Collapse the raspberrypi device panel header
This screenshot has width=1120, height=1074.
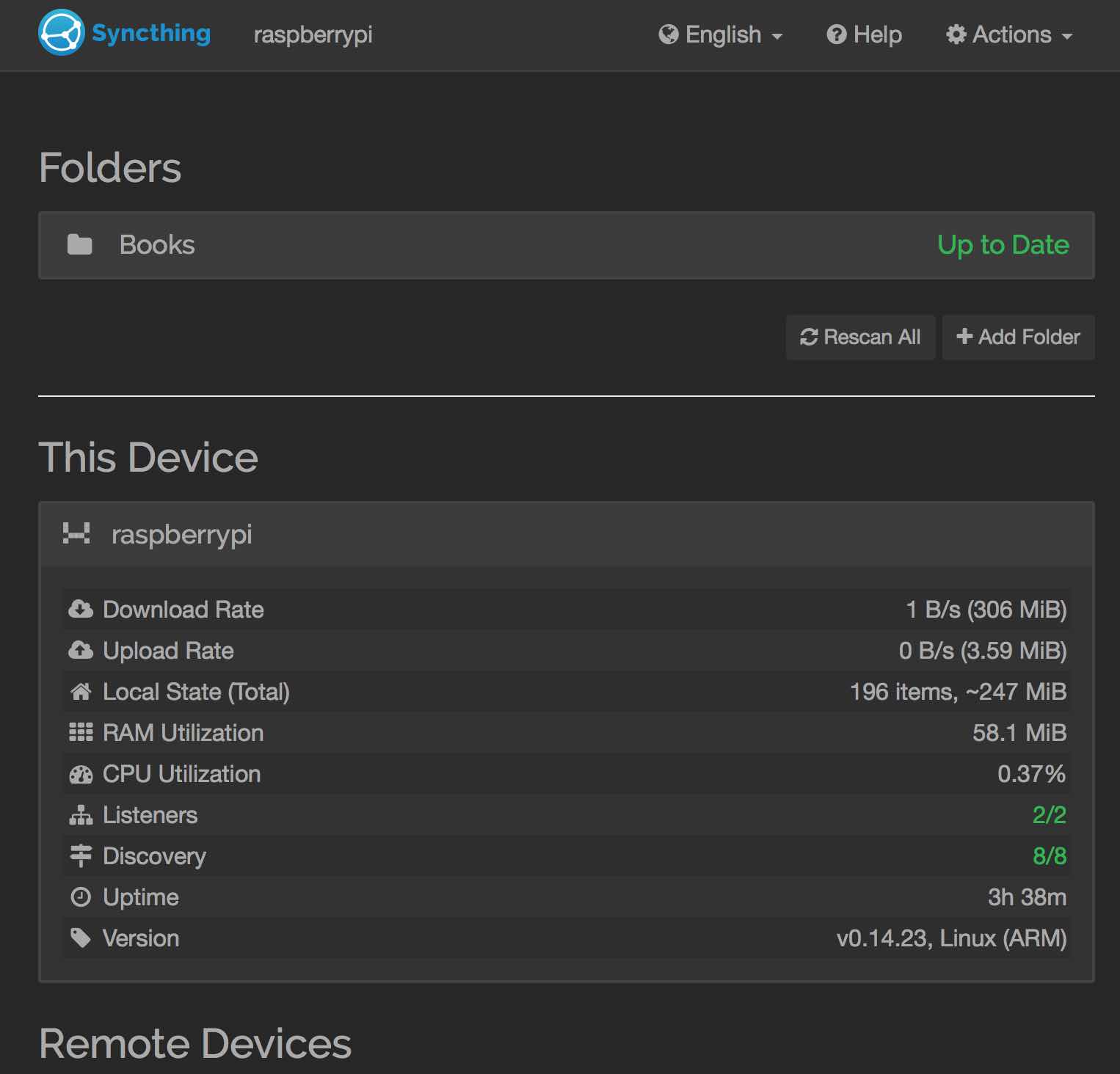[566, 534]
